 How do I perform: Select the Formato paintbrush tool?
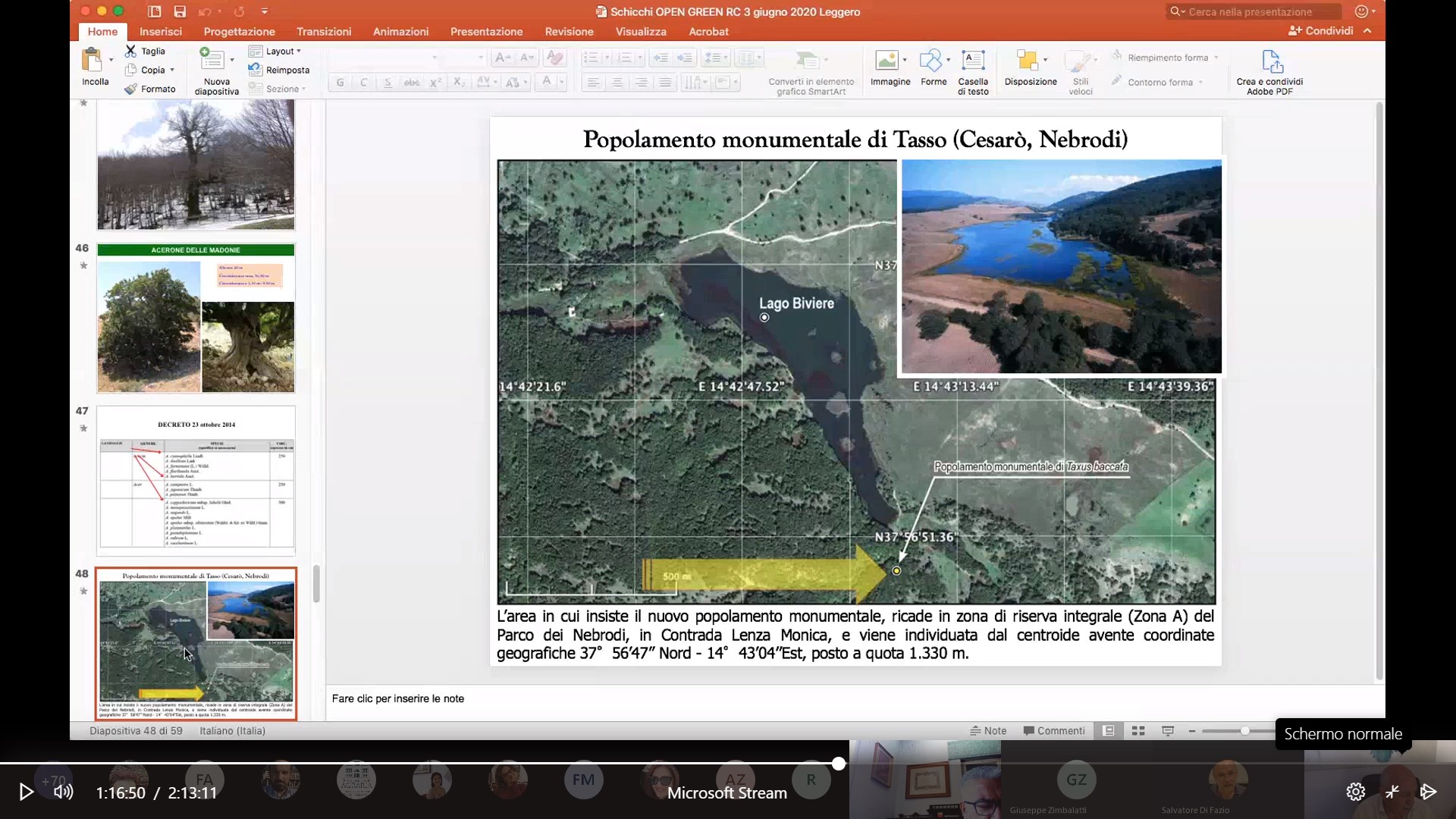[x=131, y=89]
